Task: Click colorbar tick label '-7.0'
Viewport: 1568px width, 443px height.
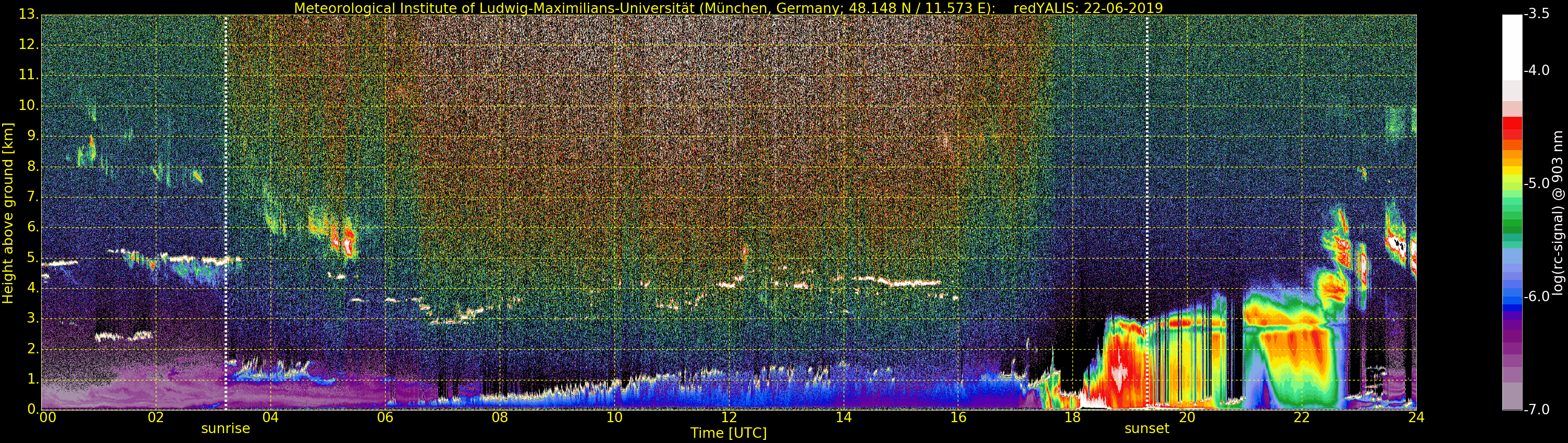Action: pos(1538,410)
